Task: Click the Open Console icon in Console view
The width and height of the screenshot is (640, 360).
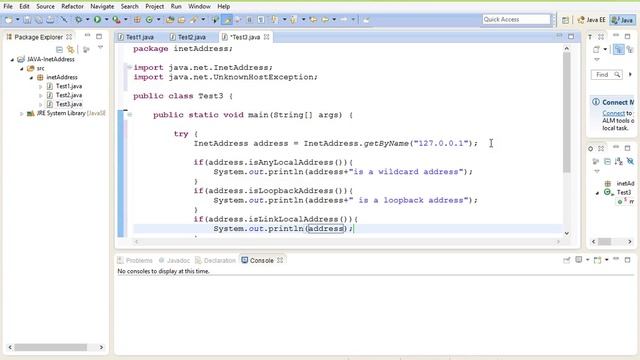Action: (x=598, y=260)
